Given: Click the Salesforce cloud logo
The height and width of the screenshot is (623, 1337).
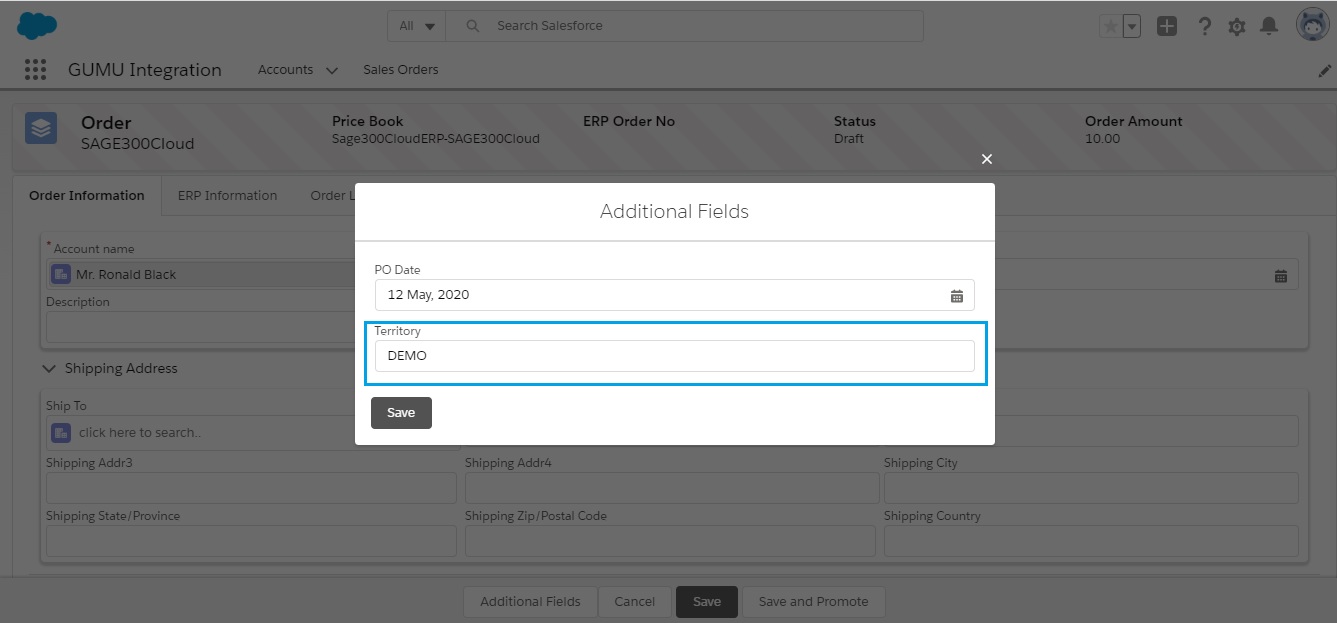Looking at the screenshot, I should pyautogui.click(x=37, y=25).
